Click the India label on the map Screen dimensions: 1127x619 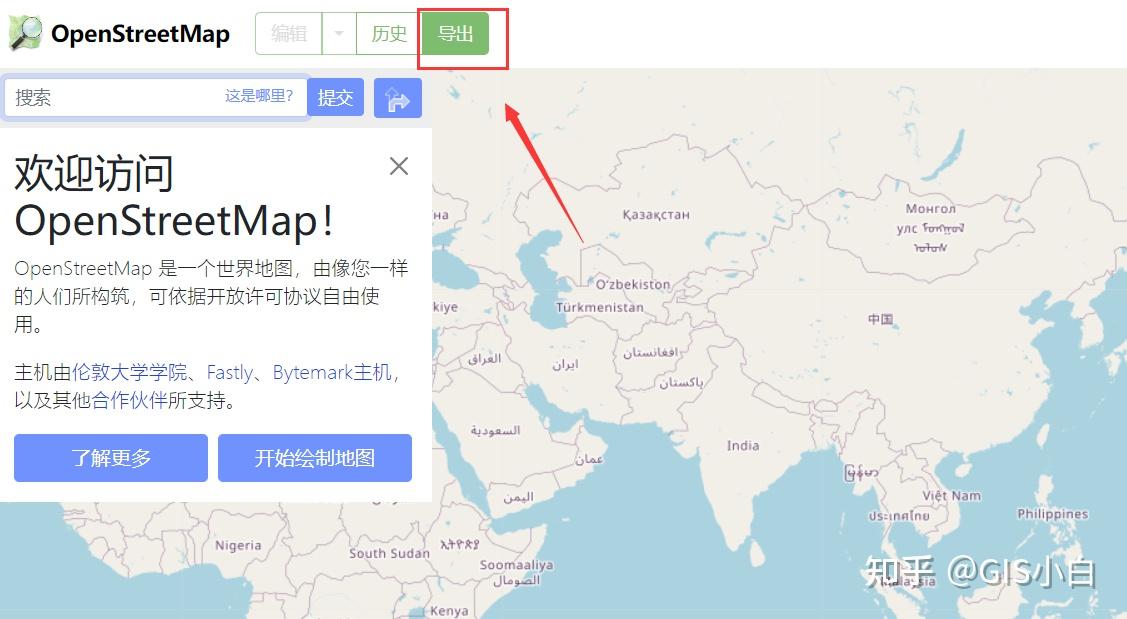742,446
